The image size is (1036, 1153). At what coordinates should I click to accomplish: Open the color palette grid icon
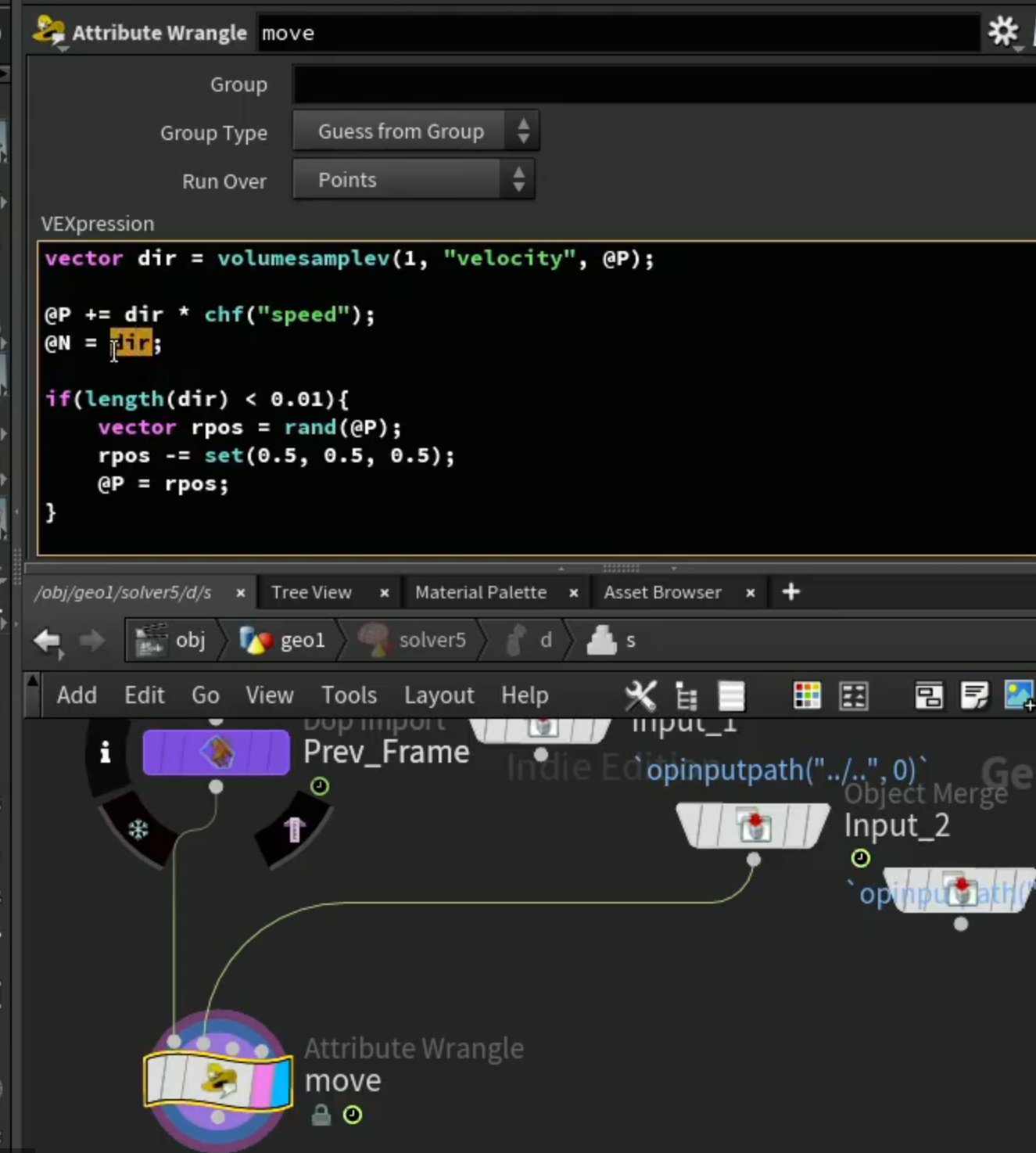point(807,695)
